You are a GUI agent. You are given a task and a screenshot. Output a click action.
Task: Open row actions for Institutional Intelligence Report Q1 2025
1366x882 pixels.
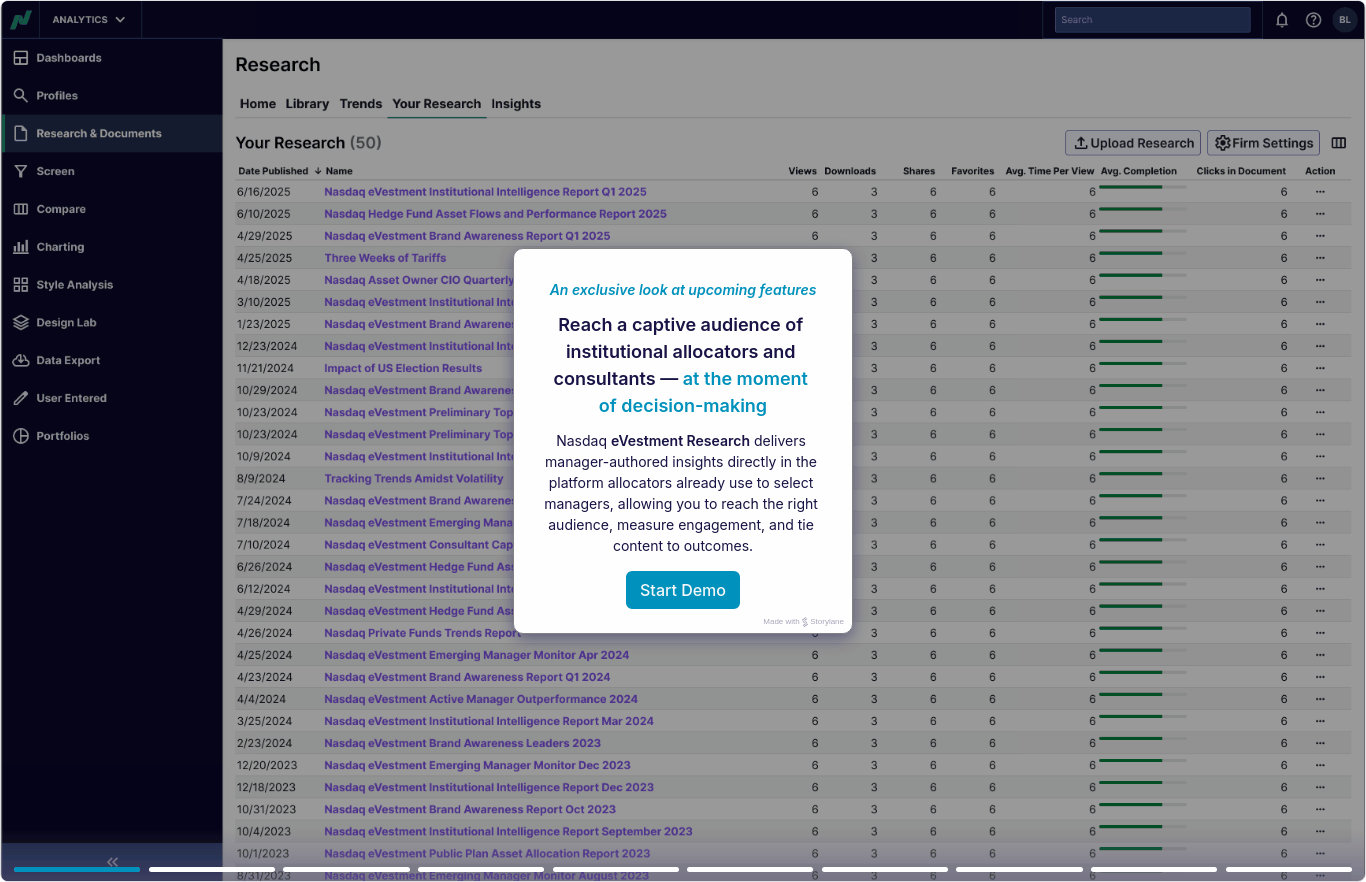1320,192
